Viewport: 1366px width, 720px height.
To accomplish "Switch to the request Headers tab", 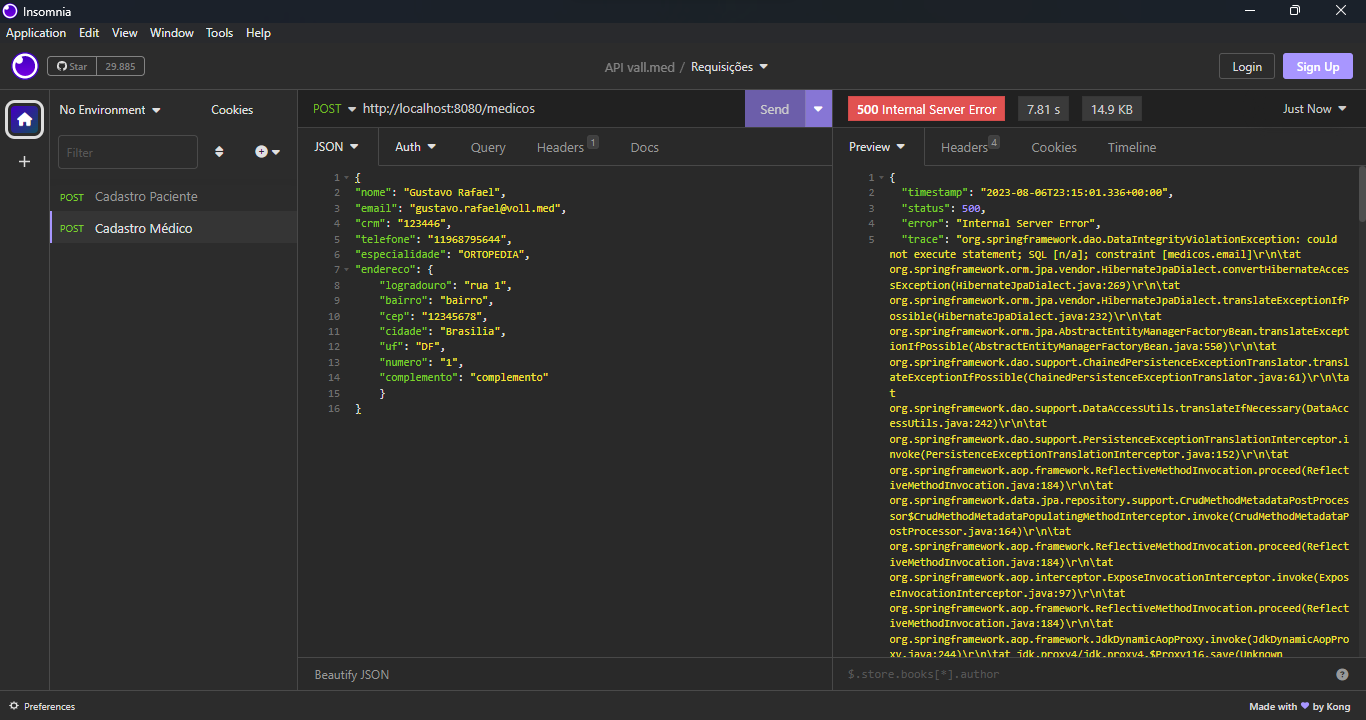I will pos(566,147).
